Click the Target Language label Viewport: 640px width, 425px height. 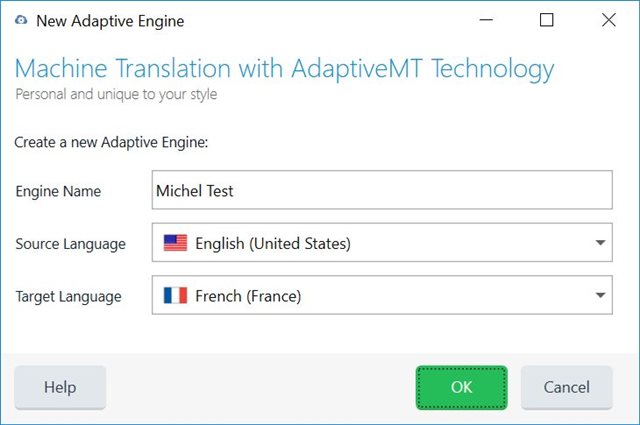click(69, 296)
